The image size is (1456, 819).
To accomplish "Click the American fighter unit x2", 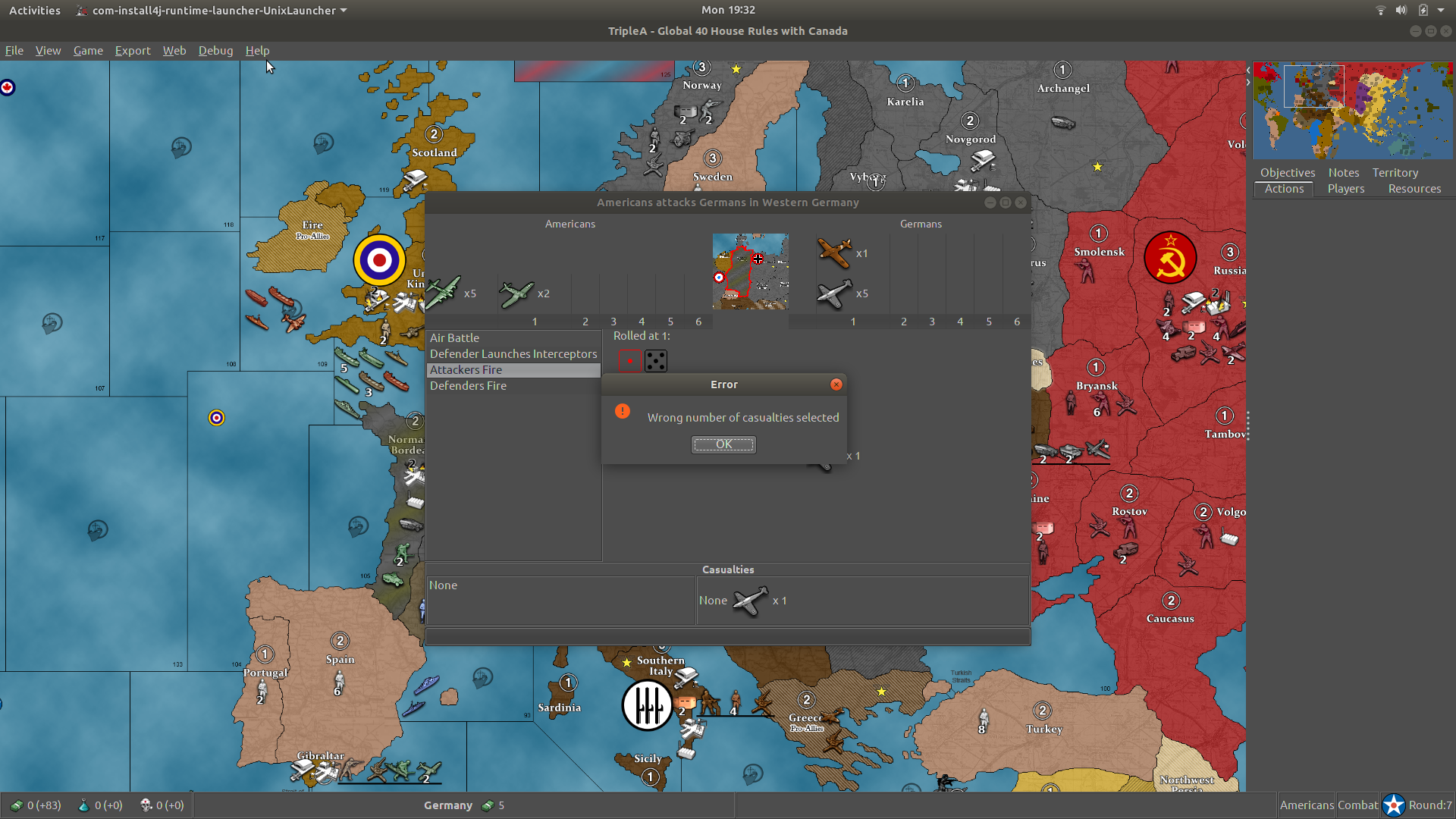I will [x=516, y=293].
